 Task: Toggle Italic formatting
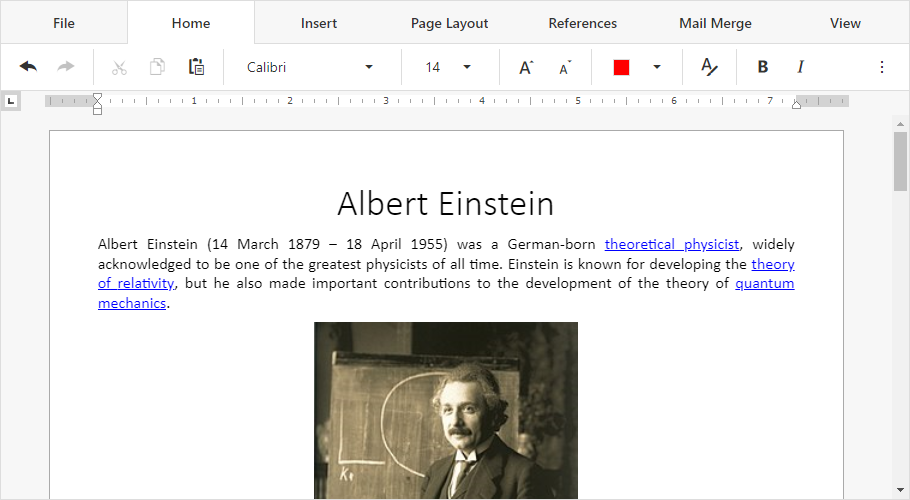[800, 67]
